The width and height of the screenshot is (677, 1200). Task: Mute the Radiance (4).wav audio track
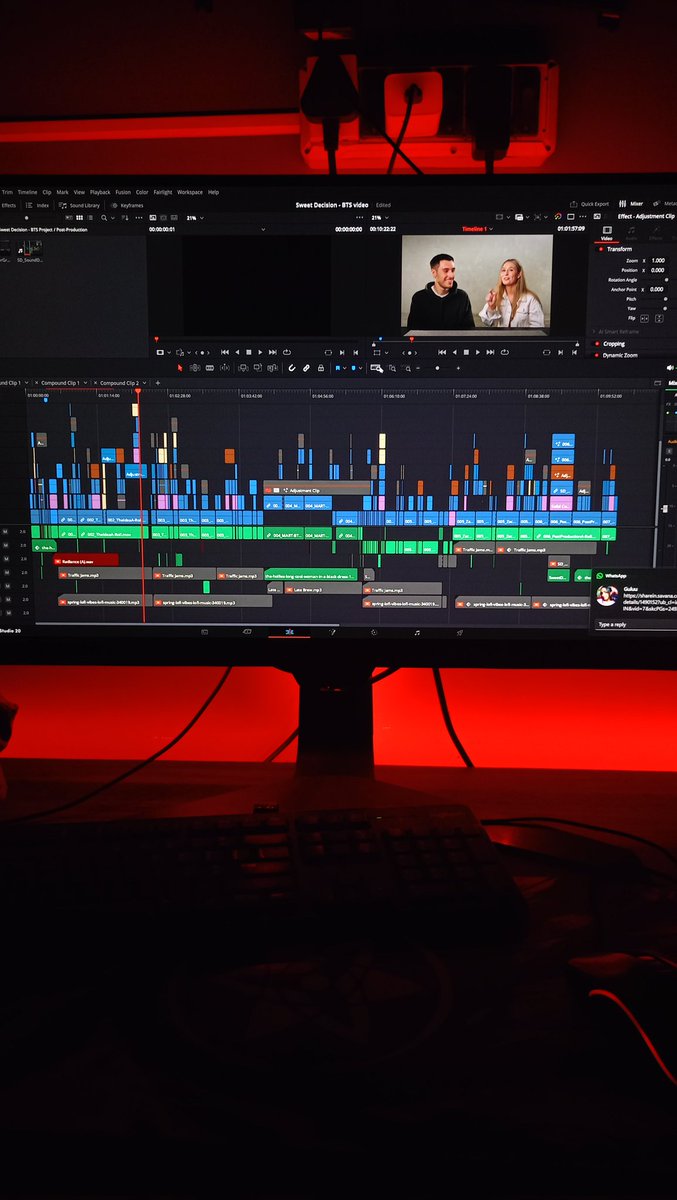click(x=6, y=560)
